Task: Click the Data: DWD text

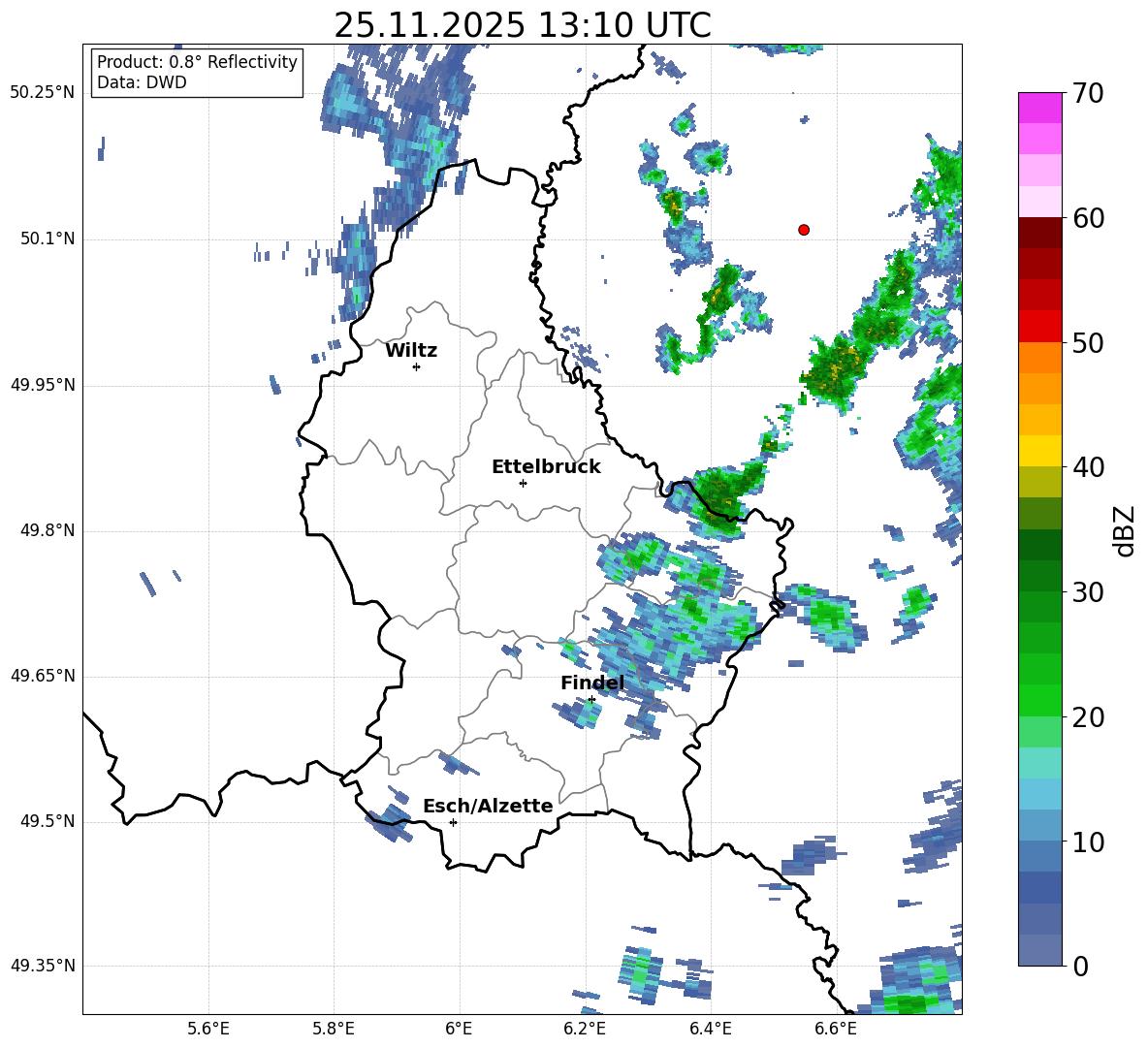Action: [x=142, y=82]
